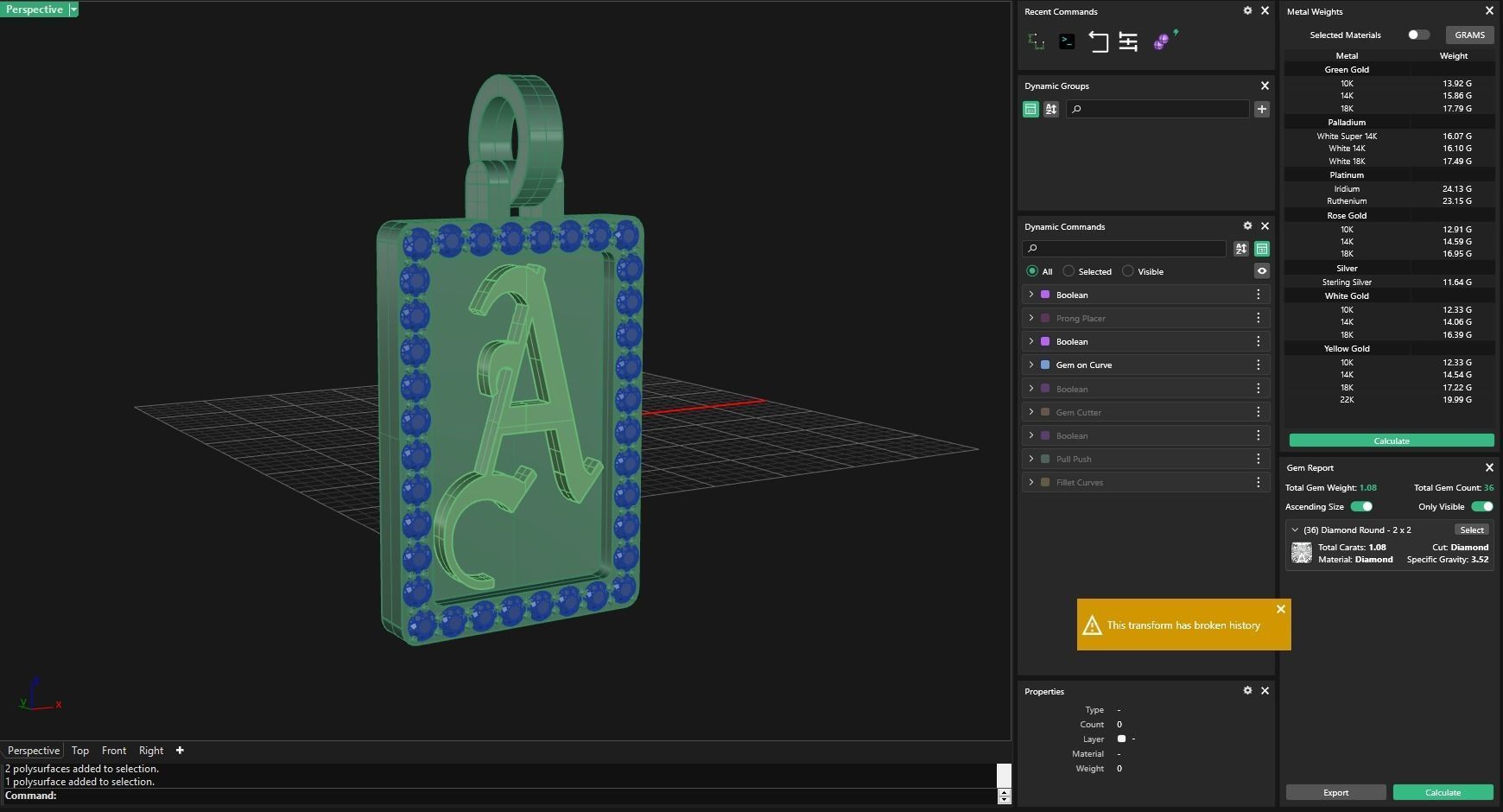Collapse the Diamond Round 2 x 2 group
The image size is (1503, 812).
(x=1295, y=530)
